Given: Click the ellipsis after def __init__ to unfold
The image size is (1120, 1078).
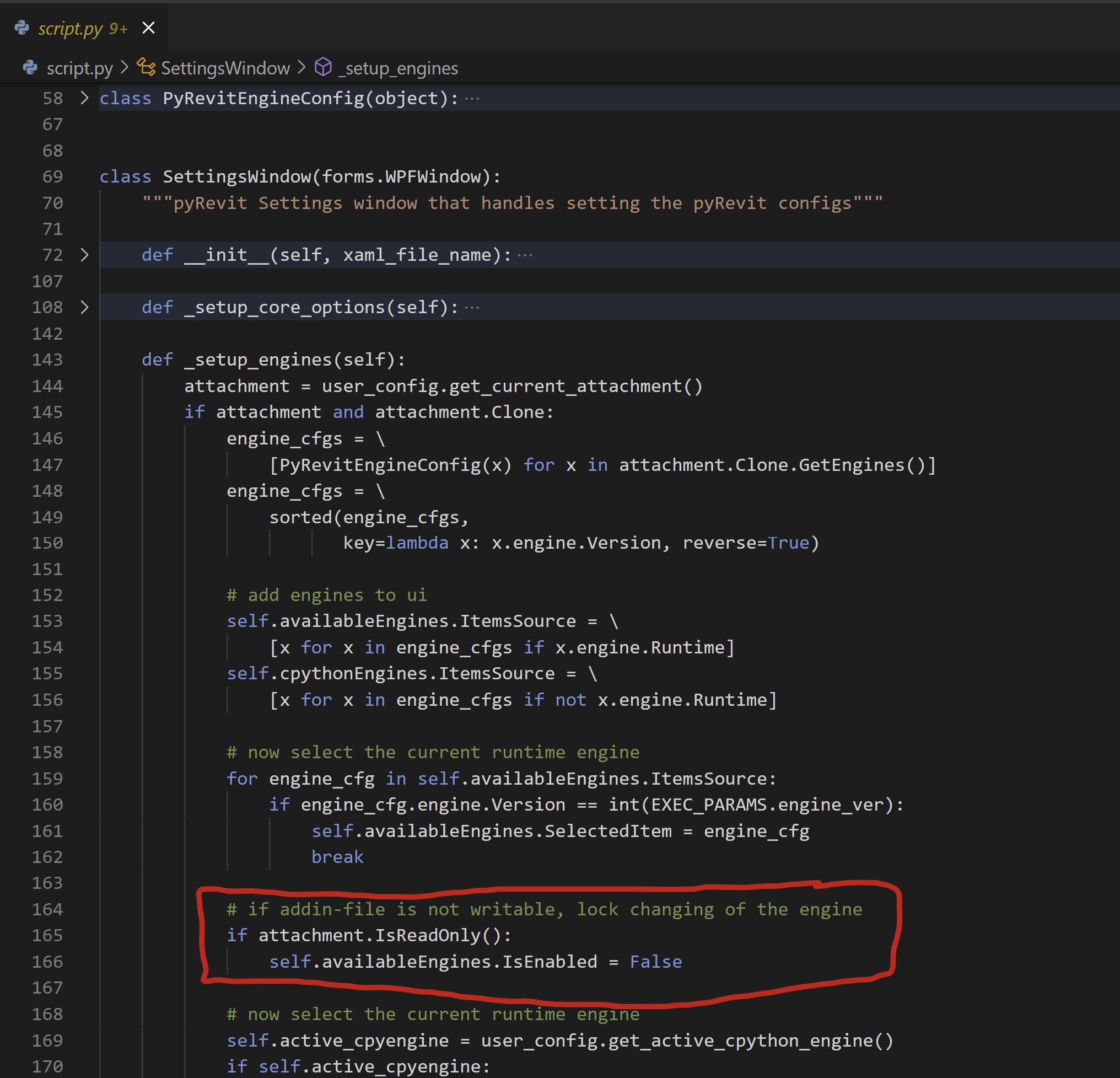Looking at the screenshot, I should click(526, 255).
